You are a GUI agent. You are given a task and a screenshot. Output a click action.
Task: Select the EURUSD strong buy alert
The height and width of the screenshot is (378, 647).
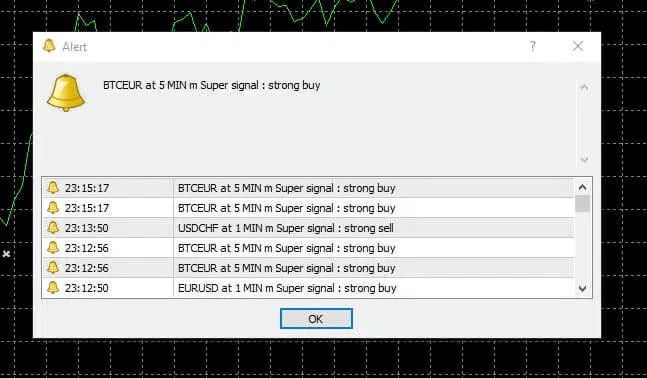(308, 288)
